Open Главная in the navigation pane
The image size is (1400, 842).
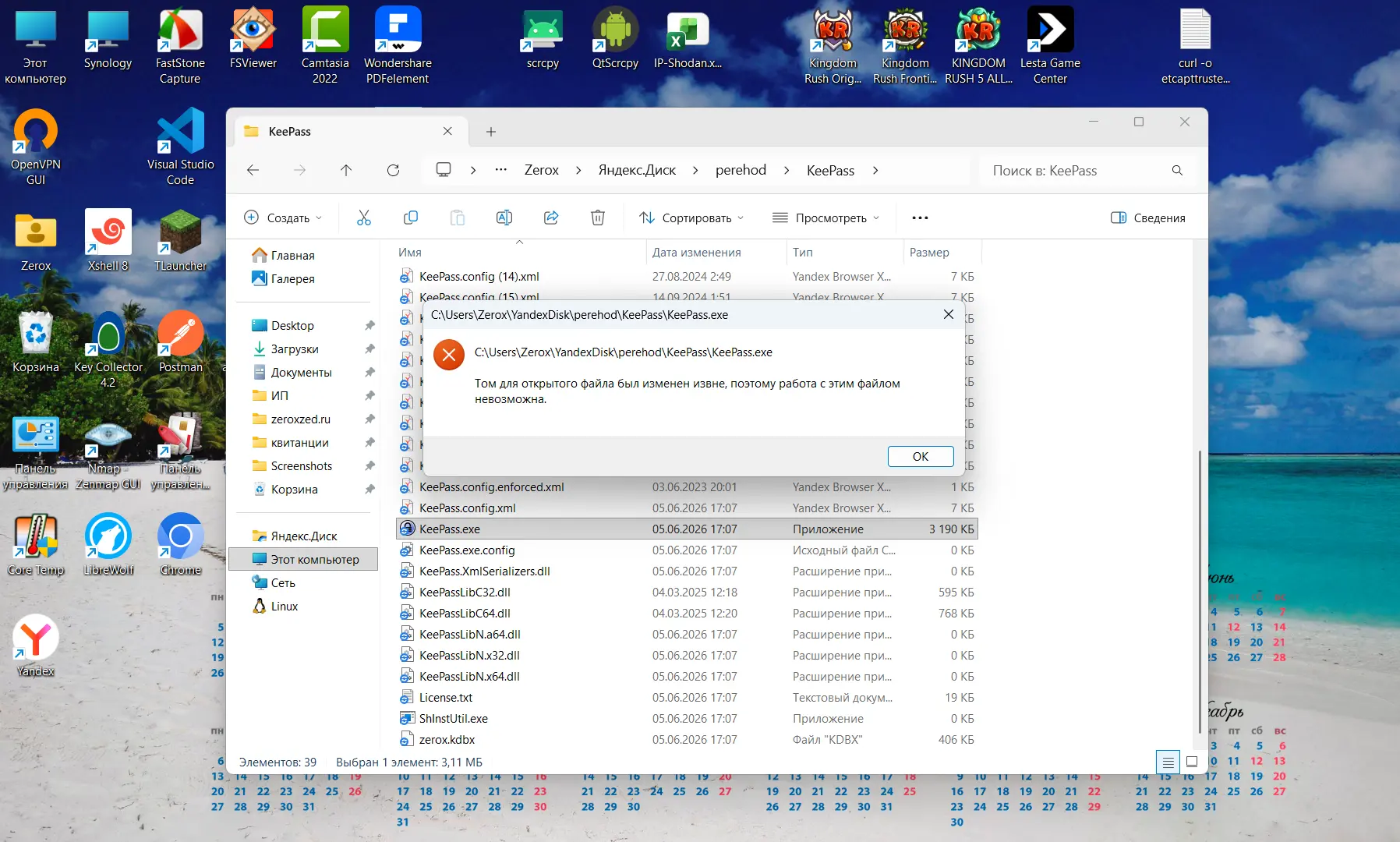pyautogui.click(x=284, y=255)
